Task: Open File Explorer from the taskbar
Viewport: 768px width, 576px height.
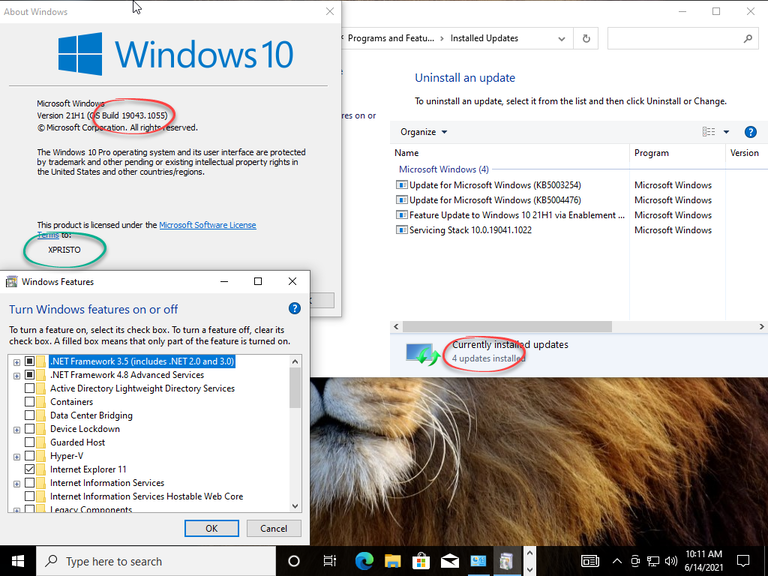Action: [x=392, y=561]
